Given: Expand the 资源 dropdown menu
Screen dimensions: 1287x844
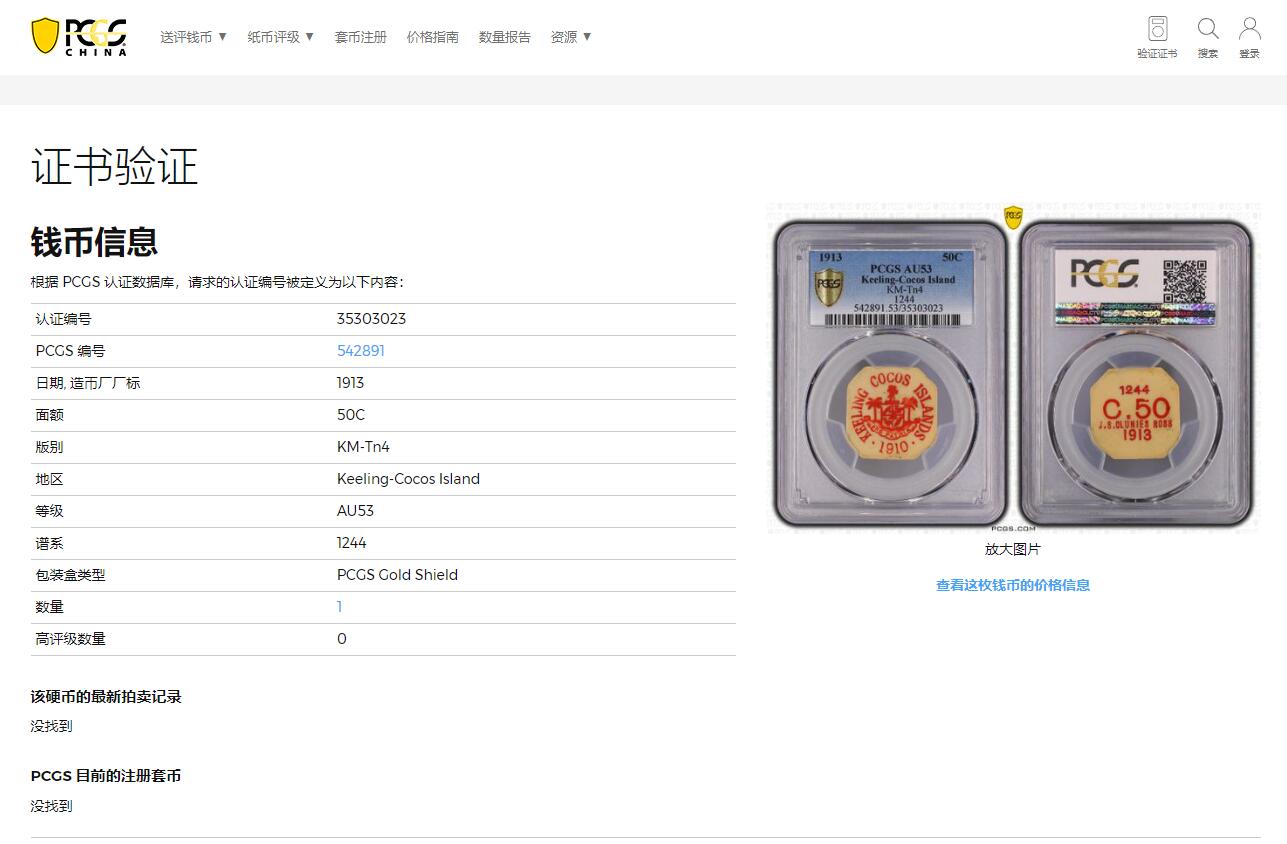Looking at the screenshot, I should click(x=571, y=37).
